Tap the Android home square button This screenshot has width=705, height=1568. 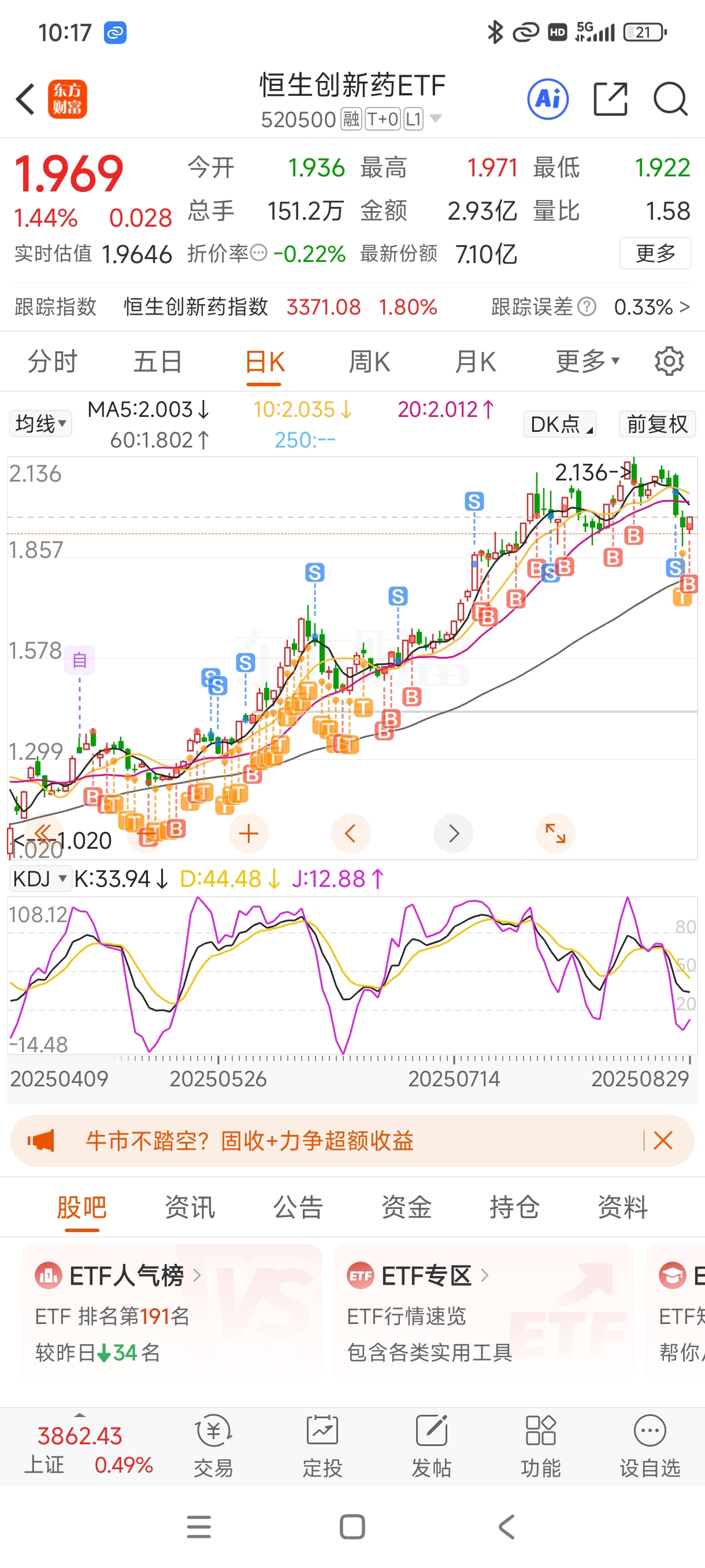tap(352, 1526)
